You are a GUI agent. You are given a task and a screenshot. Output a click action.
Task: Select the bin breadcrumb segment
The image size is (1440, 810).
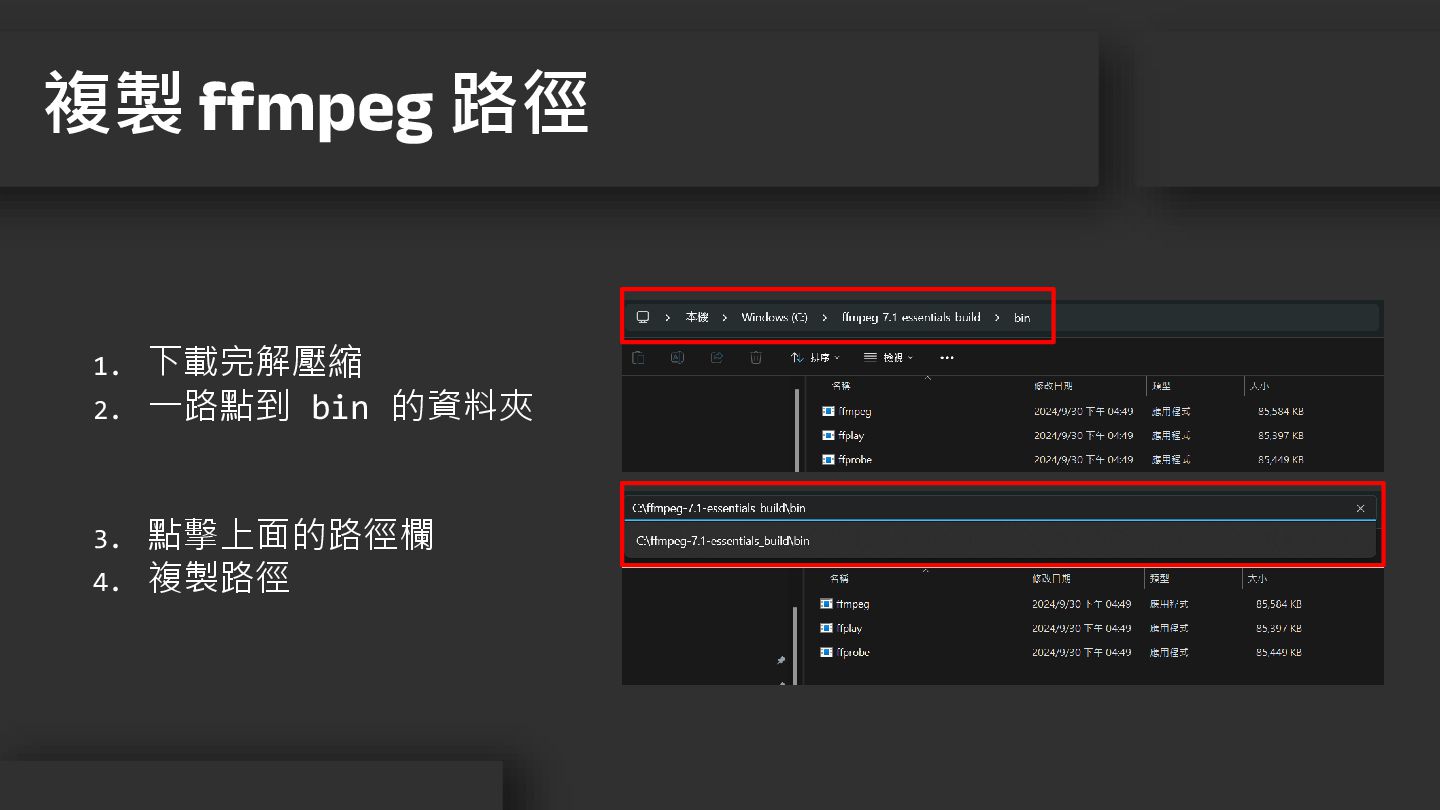pyautogui.click(x=1022, y=317)
